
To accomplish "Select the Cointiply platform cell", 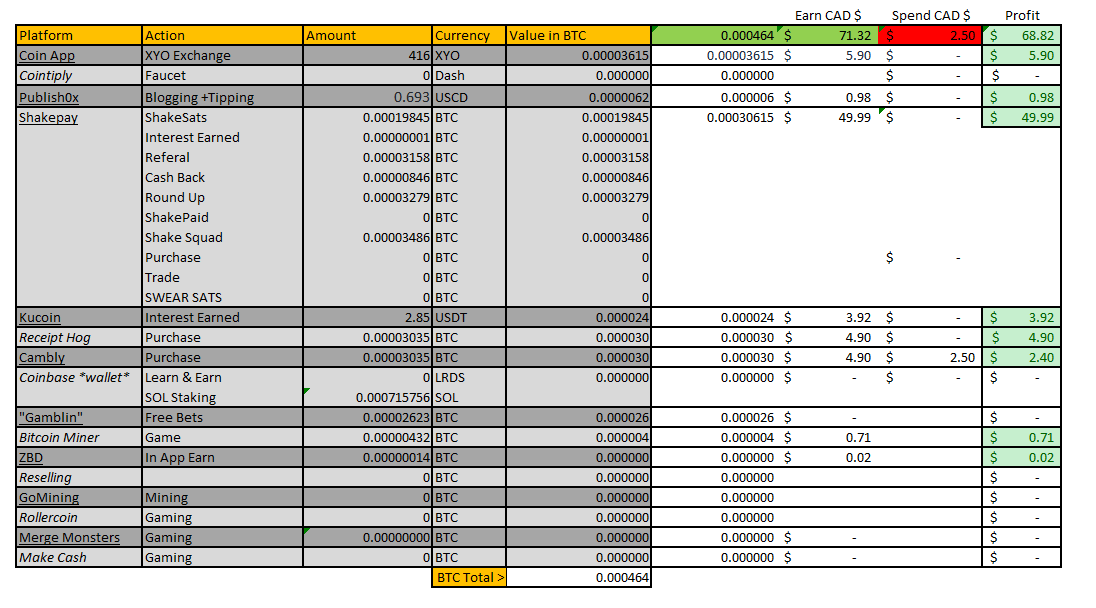I will tap(79, 75).
